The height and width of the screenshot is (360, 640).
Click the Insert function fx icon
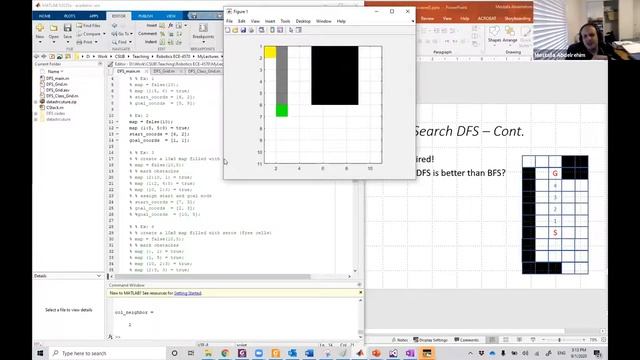pos(170,25)
